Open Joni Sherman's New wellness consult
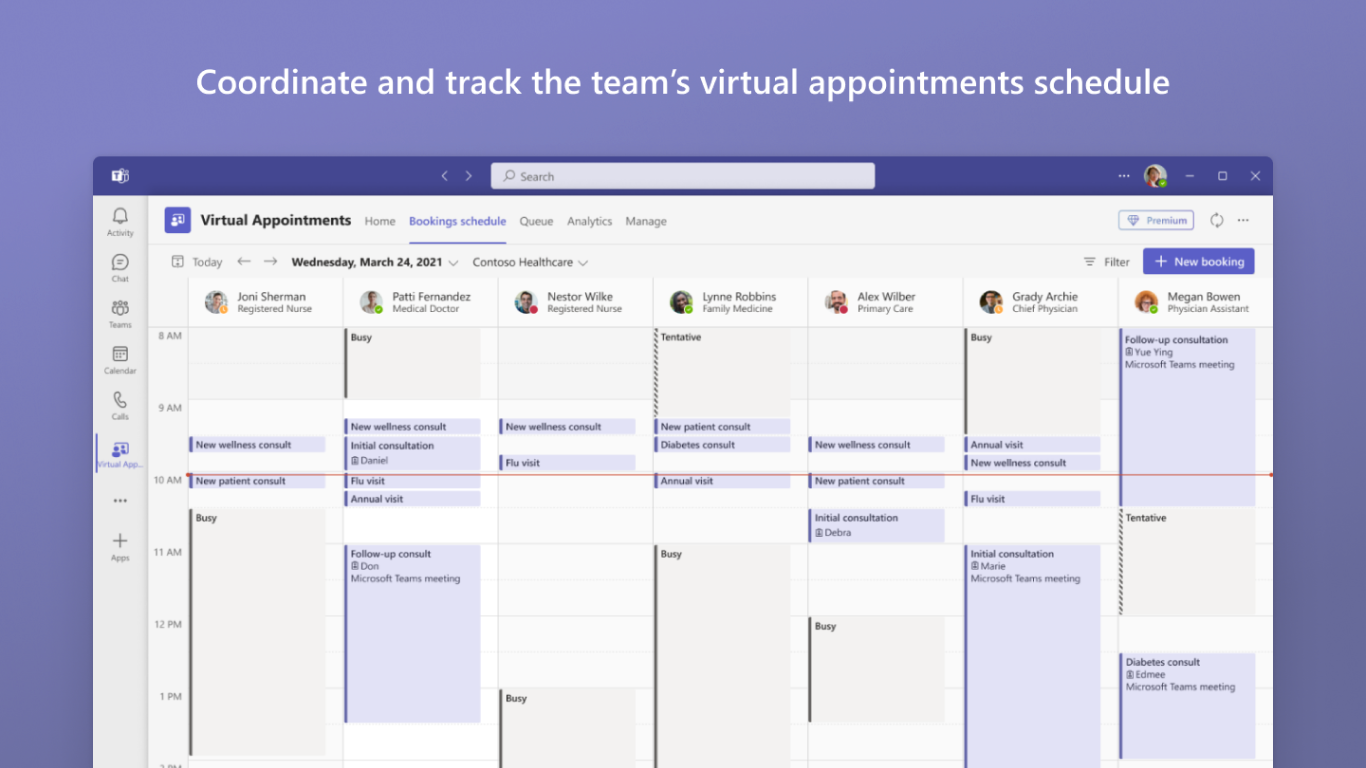Image resolution: width=1366 pixels, height=768 pixels. click(x=257, y=444)
